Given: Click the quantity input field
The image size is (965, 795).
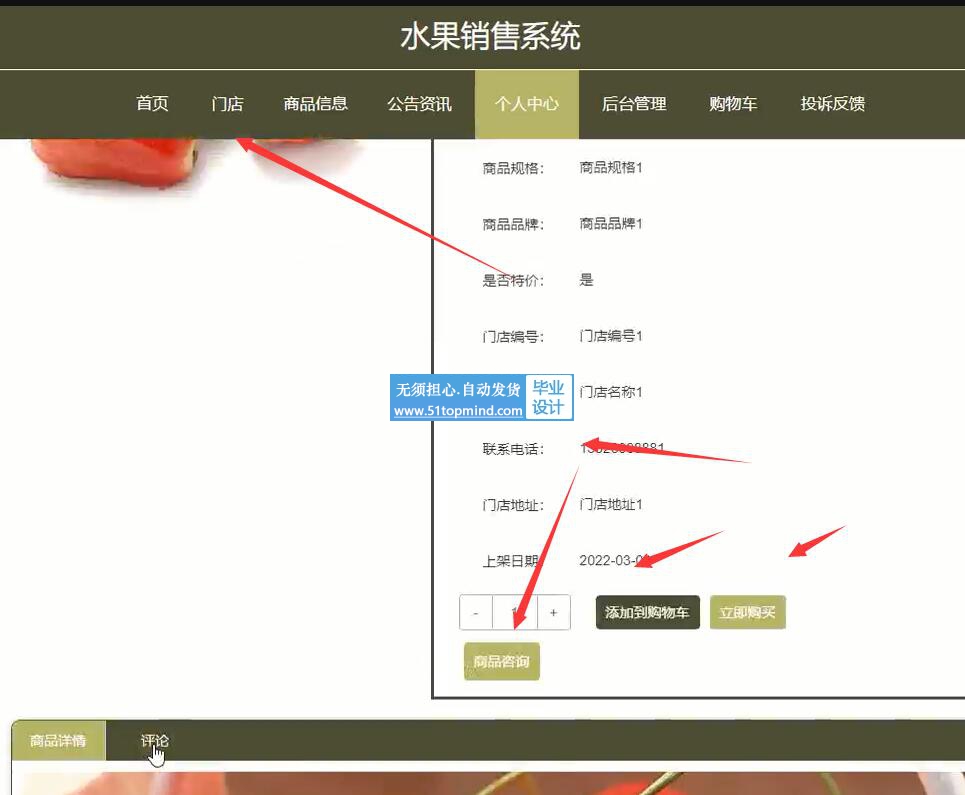Looking at the screenshot, I should (515, 613).
